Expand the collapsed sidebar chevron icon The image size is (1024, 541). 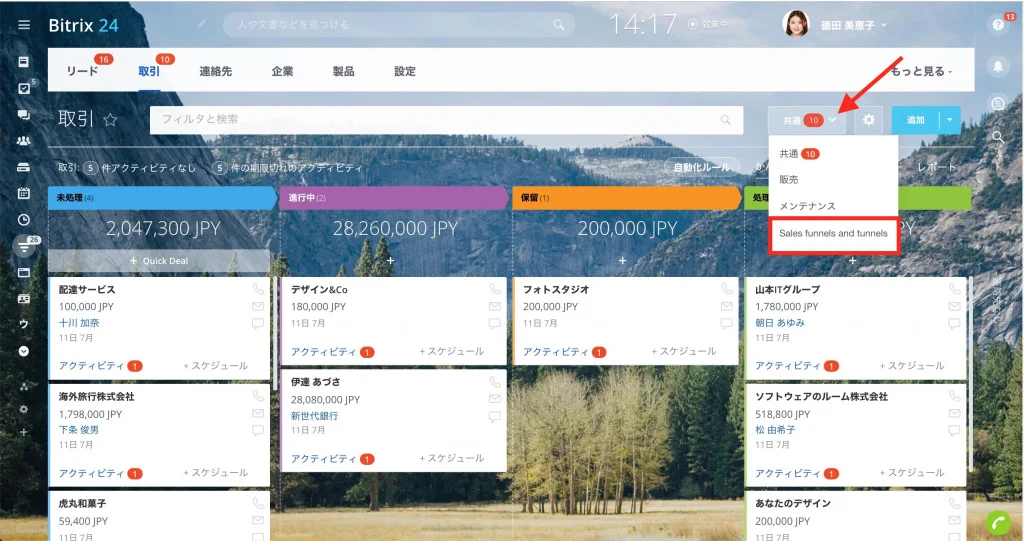click(x=24, y=352)
